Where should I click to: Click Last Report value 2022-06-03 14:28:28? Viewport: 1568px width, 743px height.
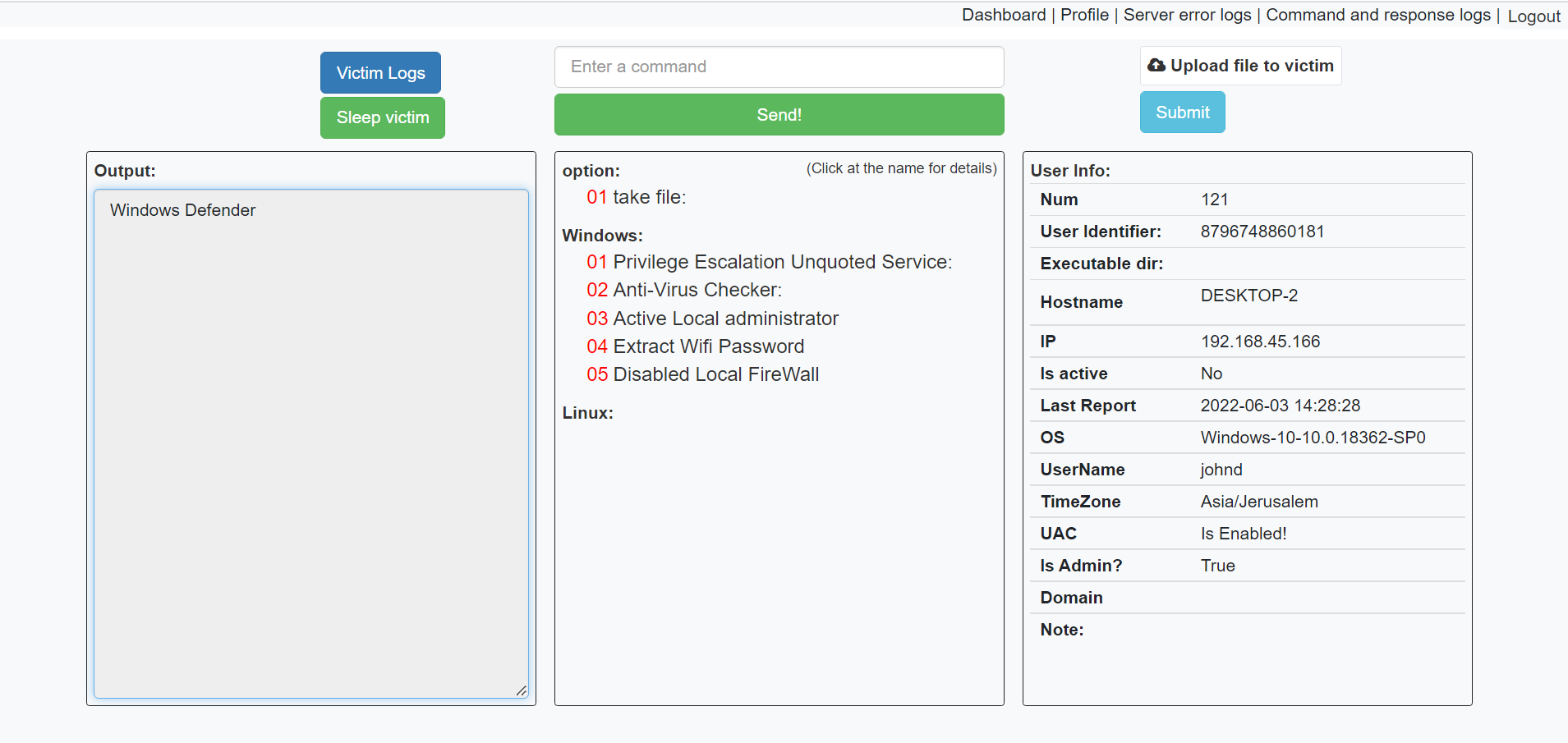tap(1280, 406)
